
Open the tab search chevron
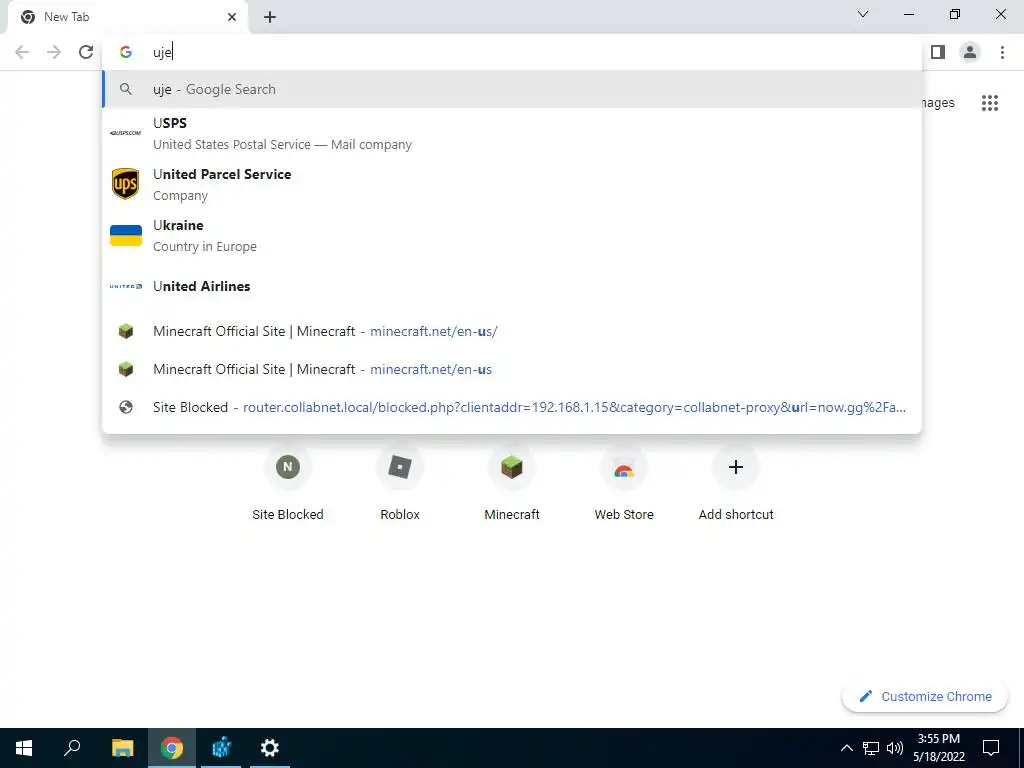coord(863,14)
